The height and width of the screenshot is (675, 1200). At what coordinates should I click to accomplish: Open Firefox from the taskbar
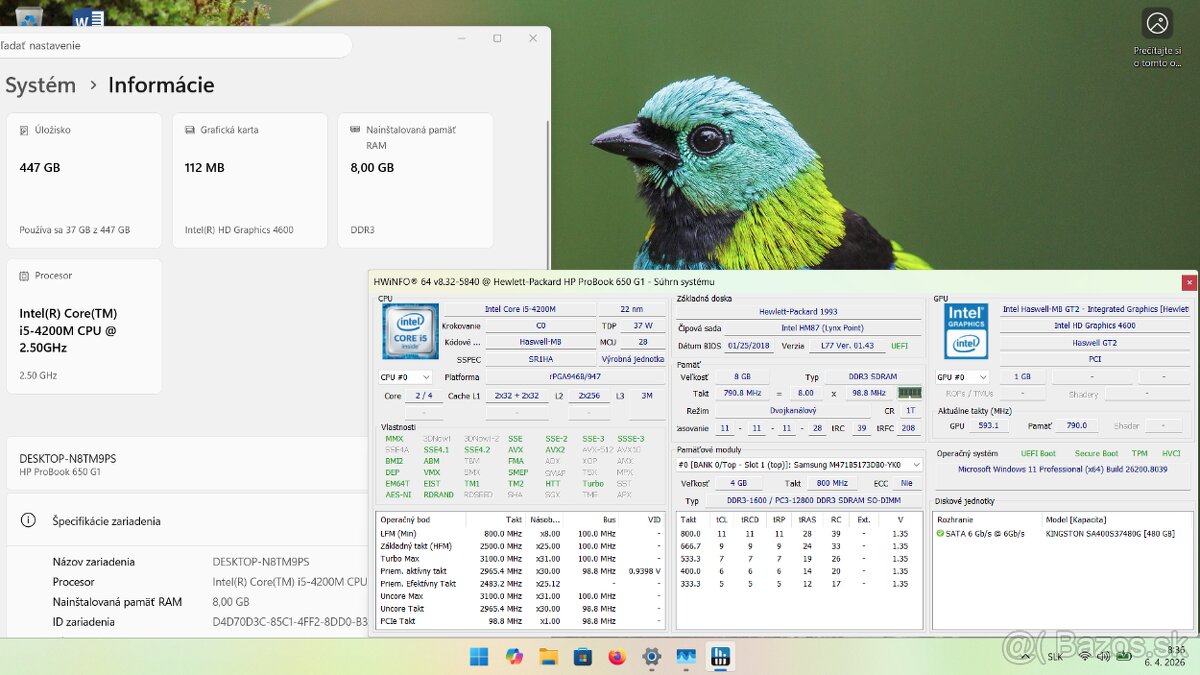tap(617, 657)
